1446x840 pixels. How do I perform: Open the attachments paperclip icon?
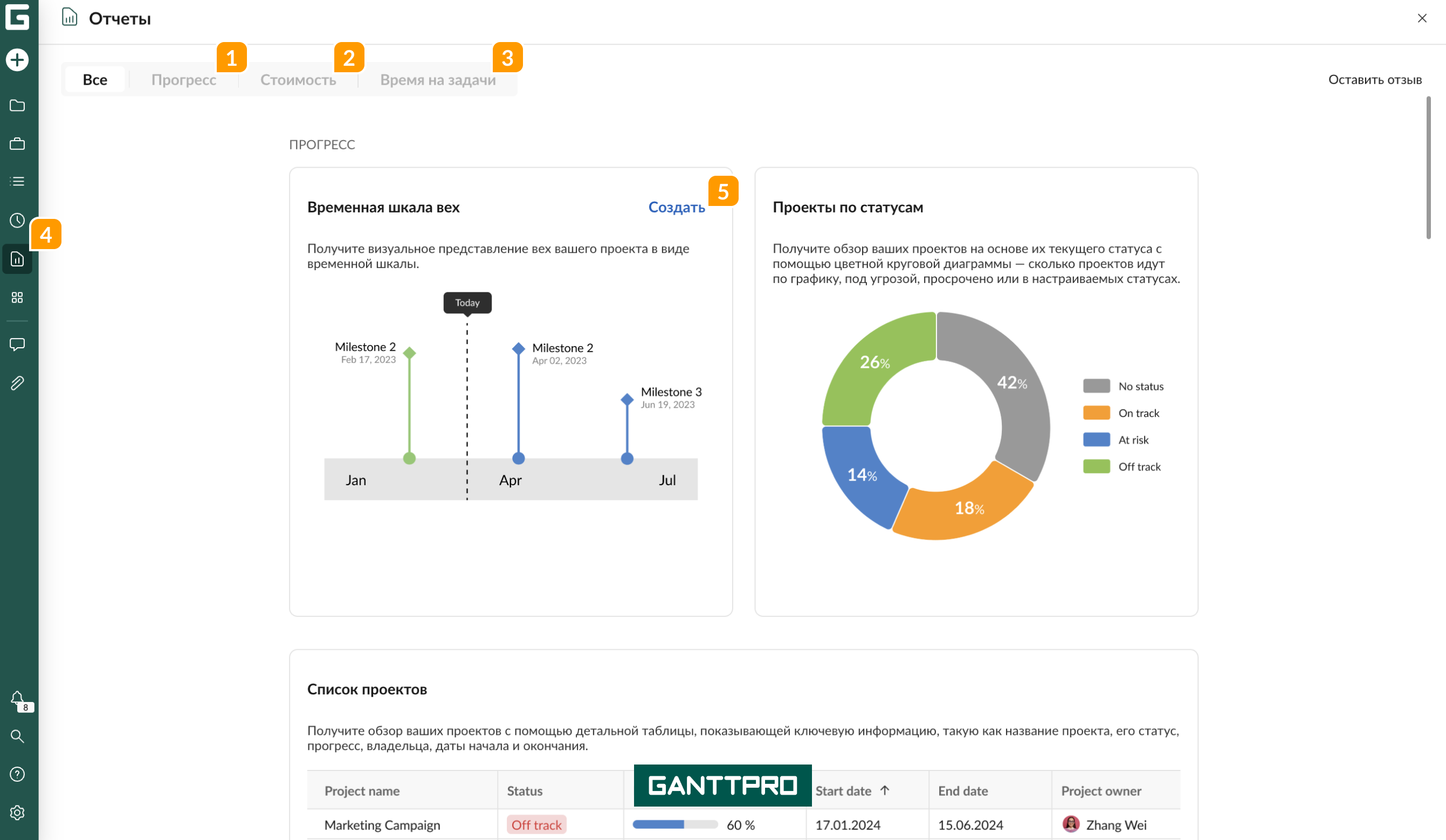(17, 383)
